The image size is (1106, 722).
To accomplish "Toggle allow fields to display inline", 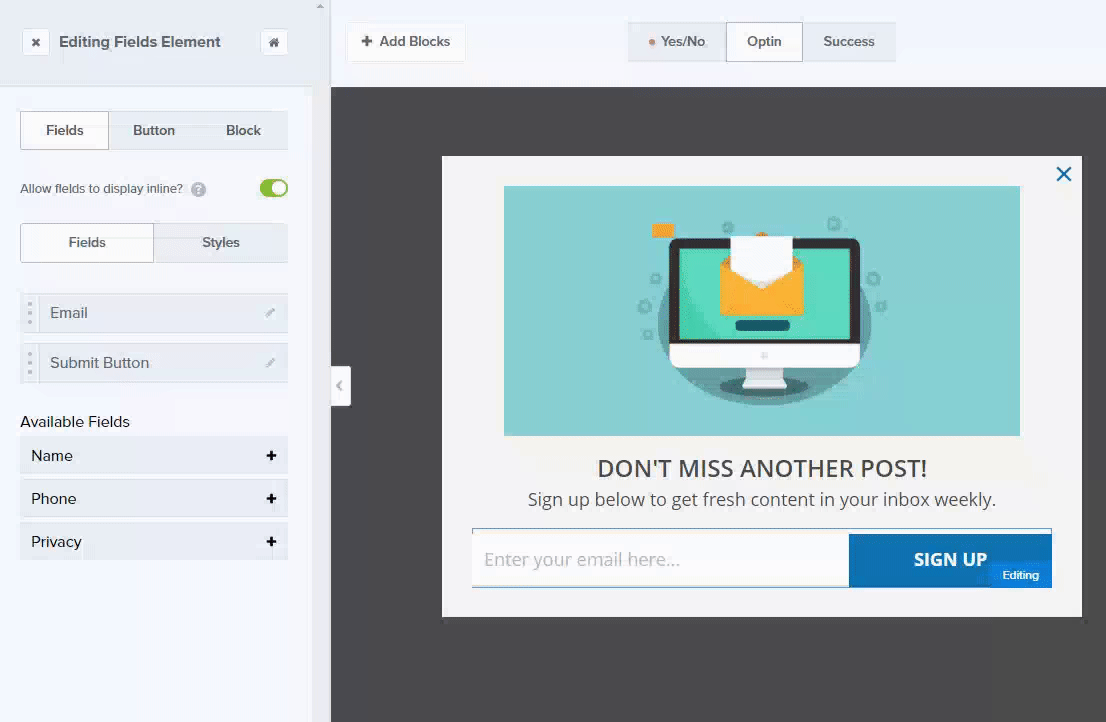I will (x=273, y=188).
